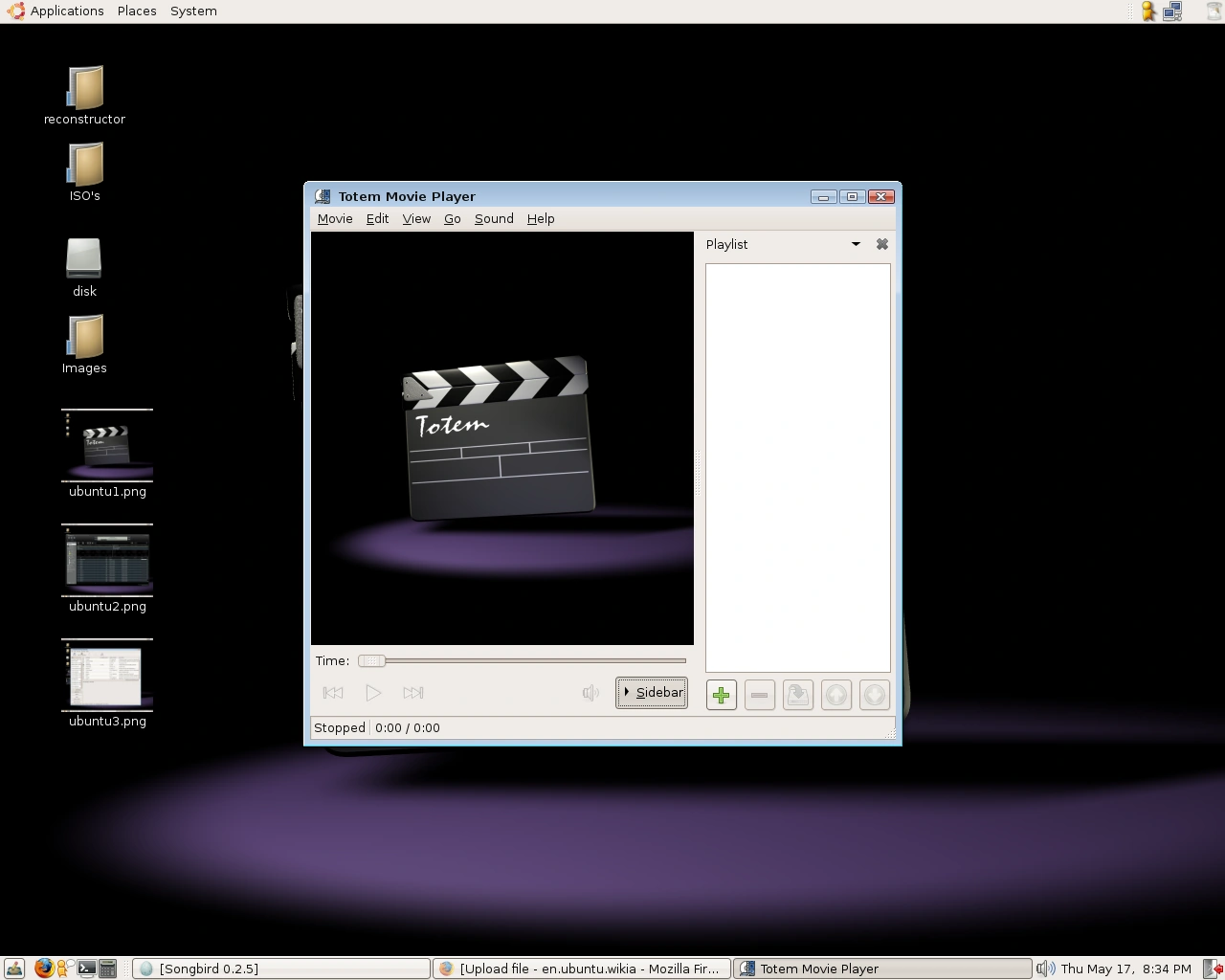This screenshot has width=1225, height=980.
Task: Open the Places menu
Action: 137,11
